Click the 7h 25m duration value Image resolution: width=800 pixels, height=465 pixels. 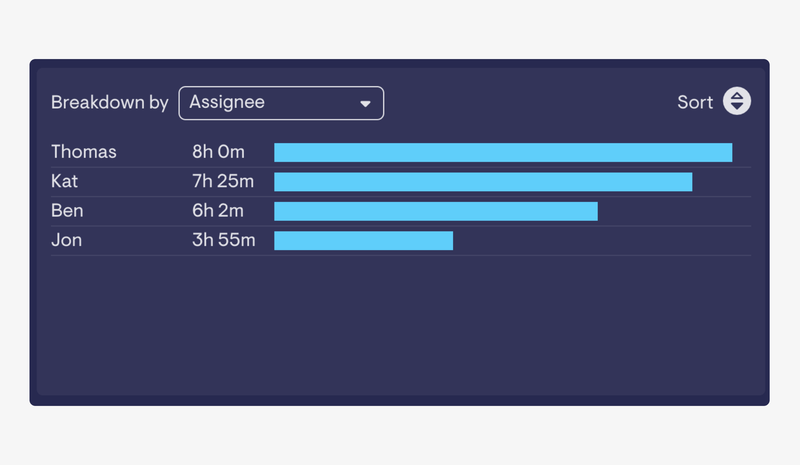point(223,181)
